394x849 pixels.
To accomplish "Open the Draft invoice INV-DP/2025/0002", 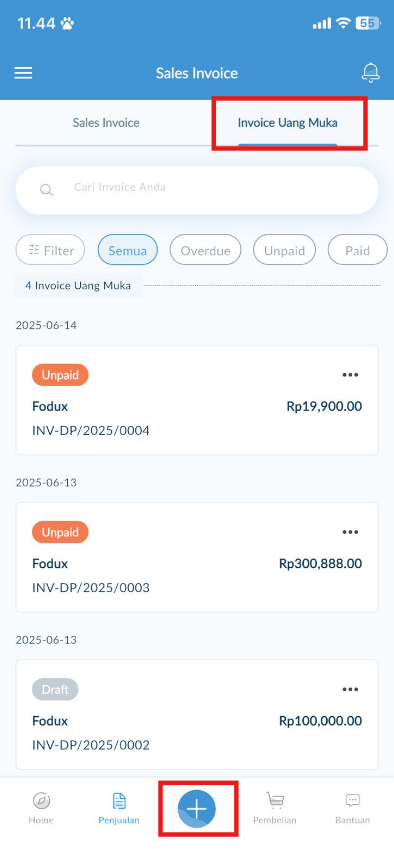I will (x=197, y=714).
